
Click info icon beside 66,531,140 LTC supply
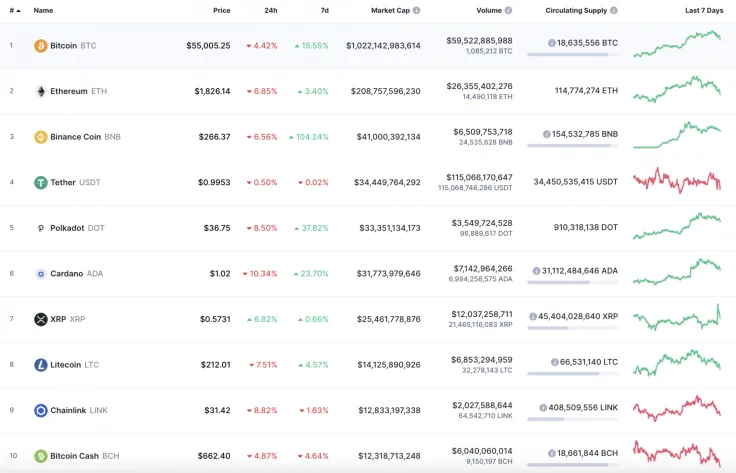tap(554, 362)
